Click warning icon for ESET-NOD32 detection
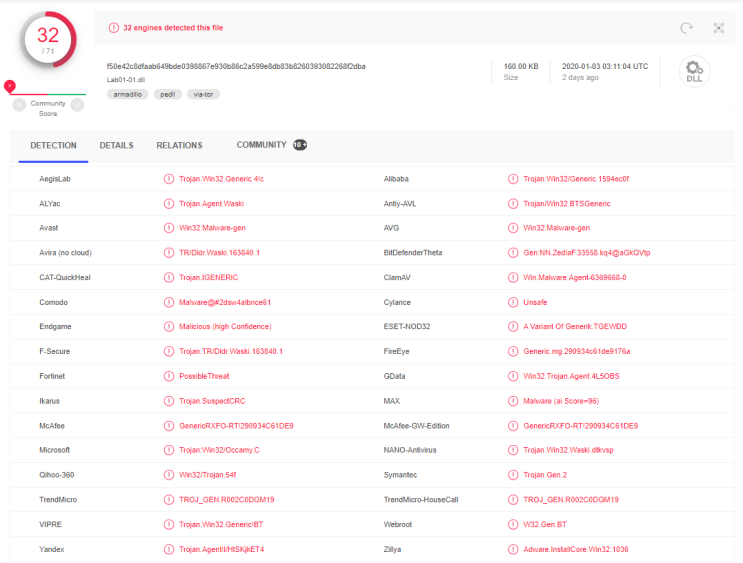 [x=513, y=327]
